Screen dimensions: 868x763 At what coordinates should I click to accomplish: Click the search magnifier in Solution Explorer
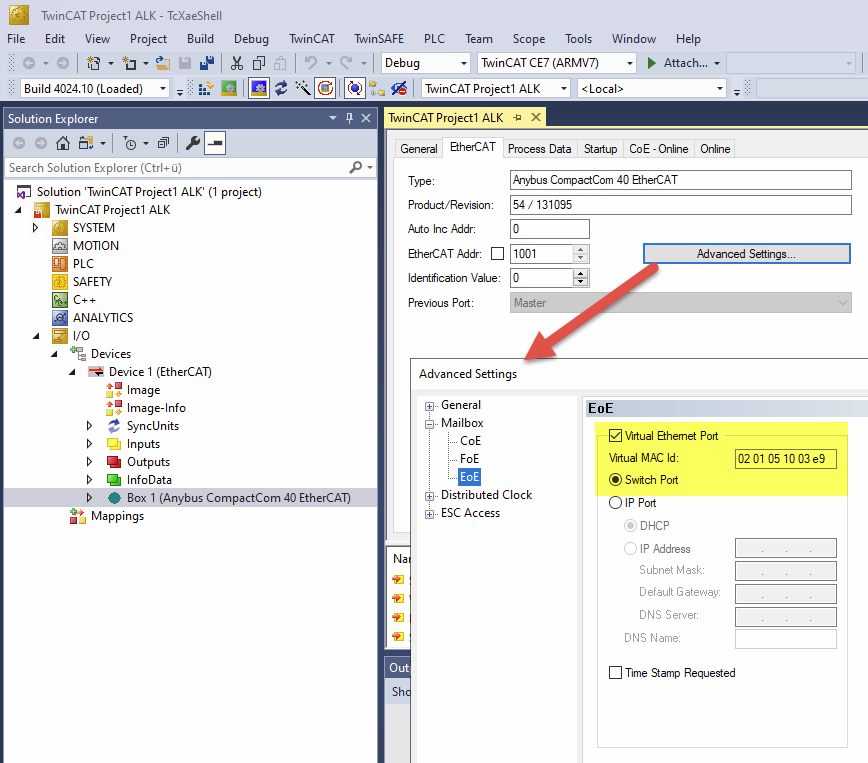point(356,167)
